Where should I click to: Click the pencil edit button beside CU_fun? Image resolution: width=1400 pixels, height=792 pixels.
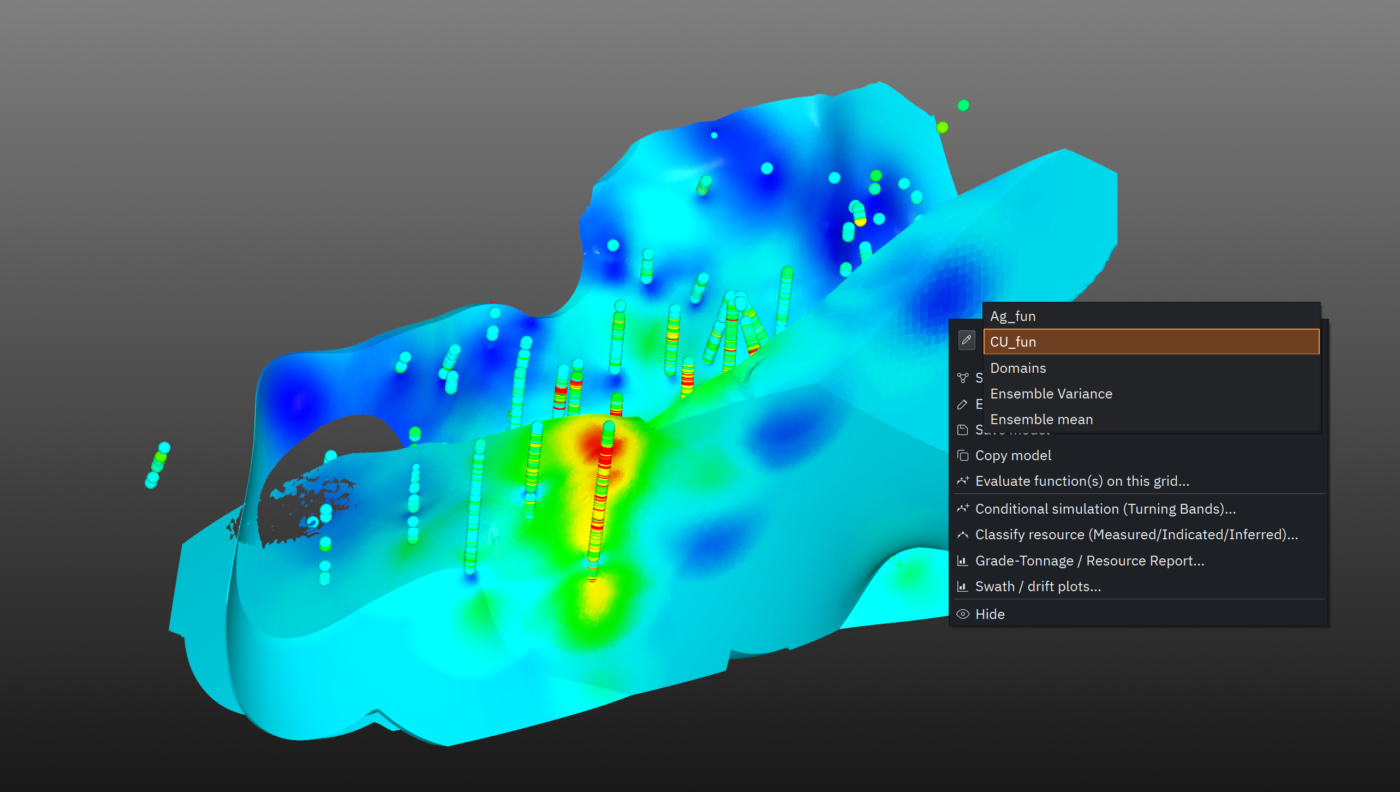pos(966,340)
